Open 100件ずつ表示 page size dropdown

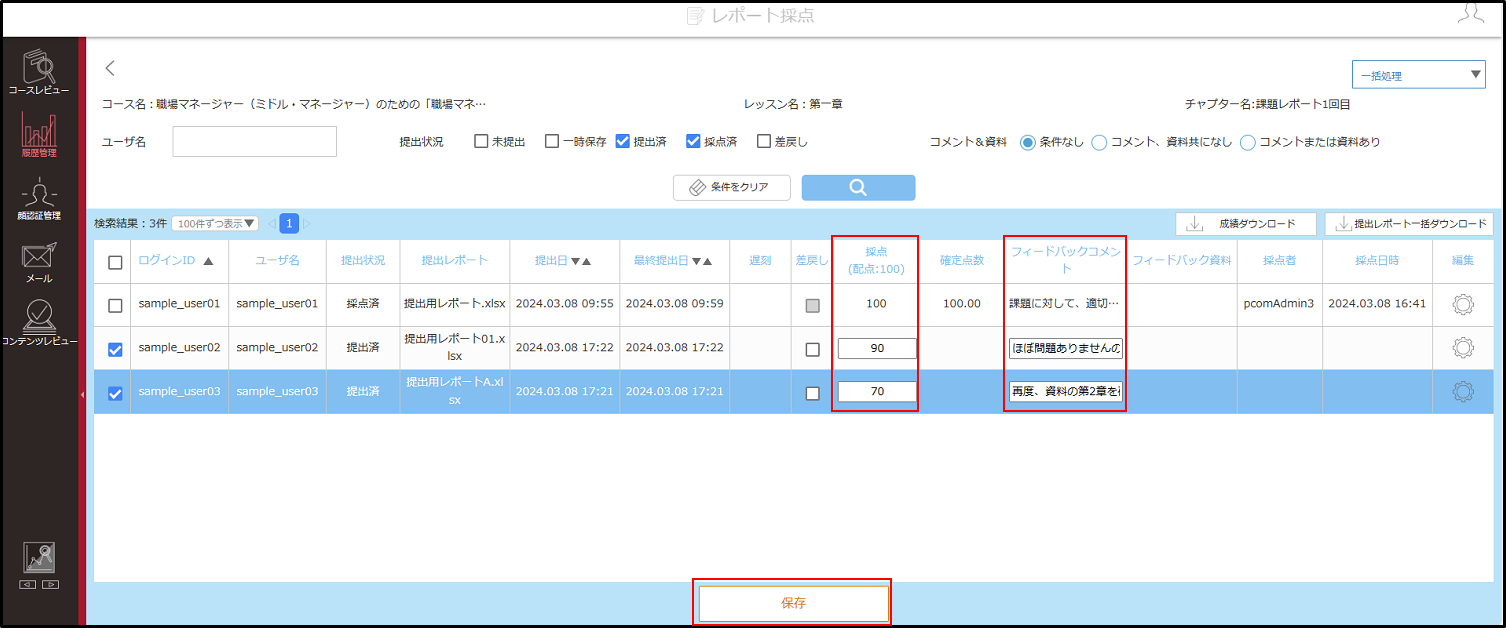215,224
